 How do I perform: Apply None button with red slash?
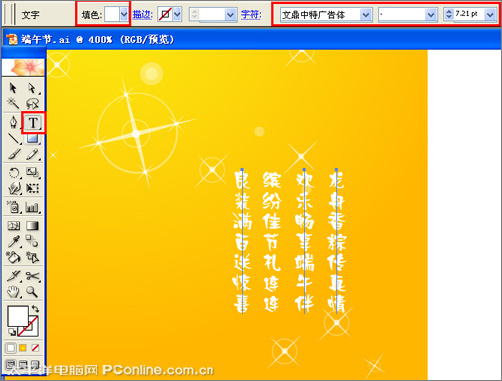(x=35, y=348)
